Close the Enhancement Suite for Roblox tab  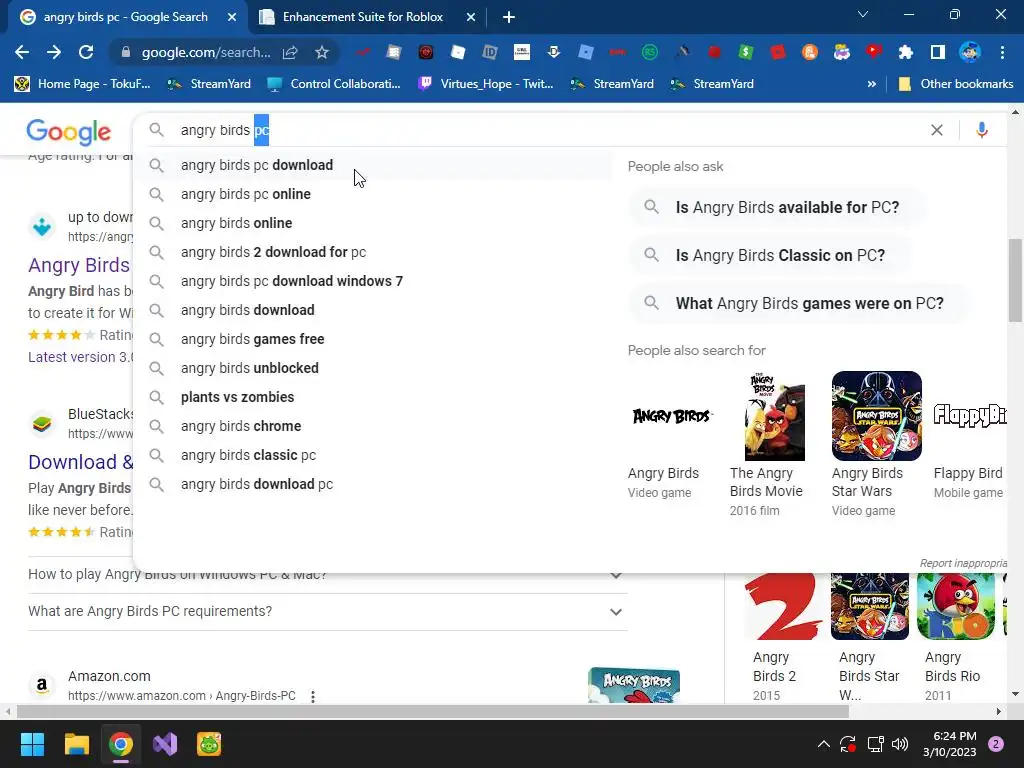[471, 17]
